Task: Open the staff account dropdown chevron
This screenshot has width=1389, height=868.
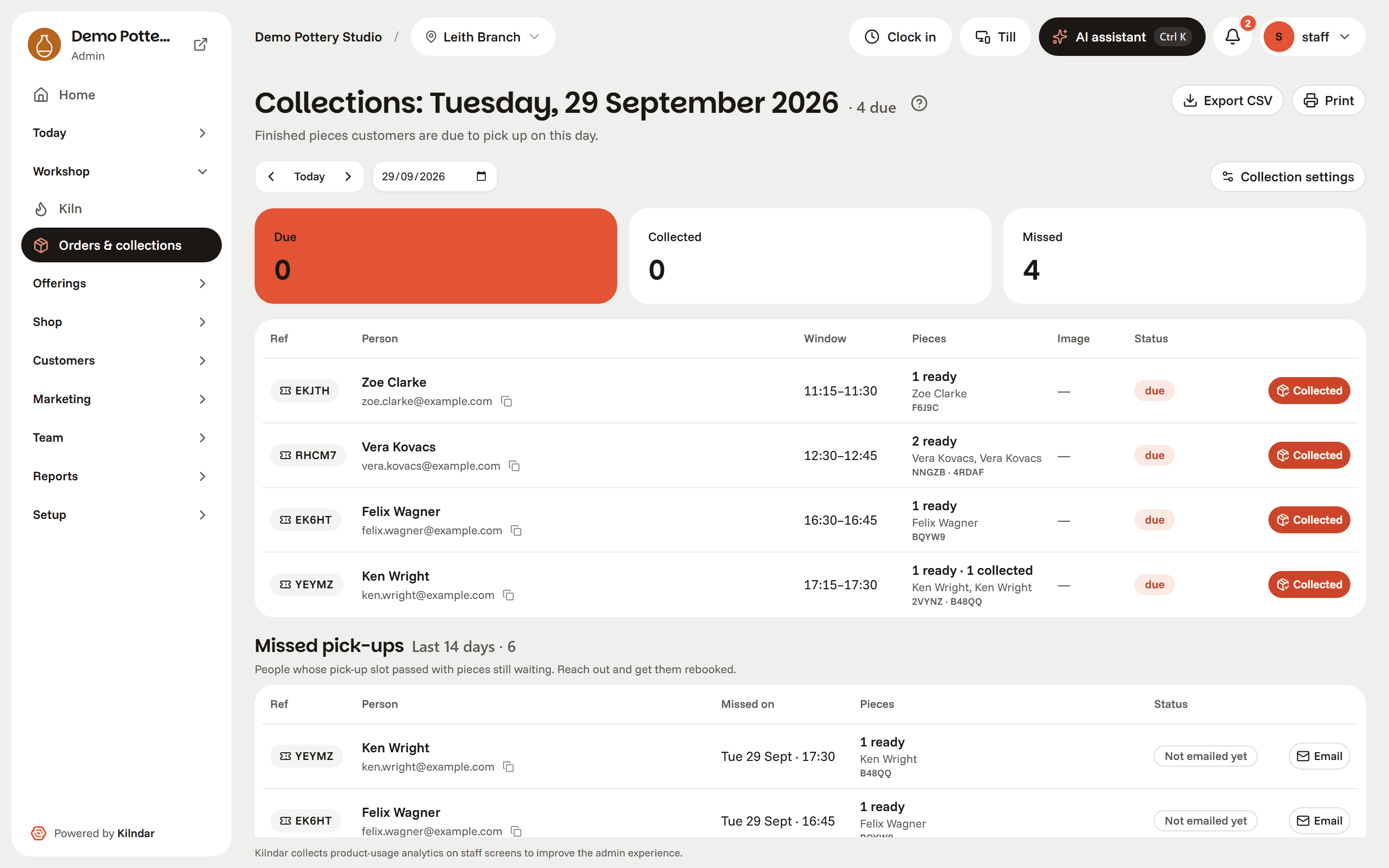Action: coord(1344,37)
